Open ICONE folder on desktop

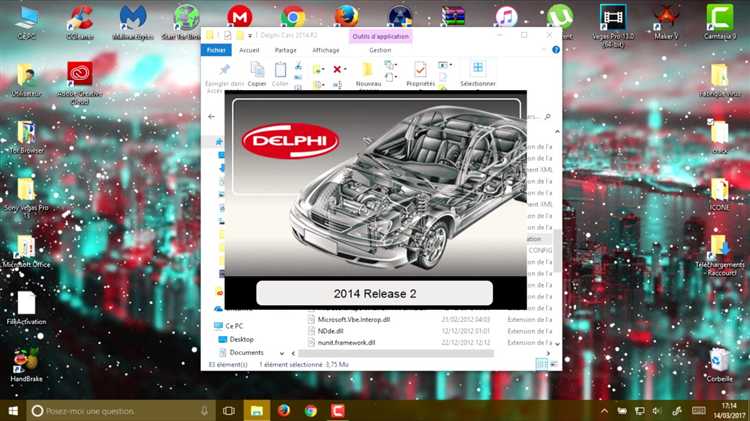tap(720, 194)
